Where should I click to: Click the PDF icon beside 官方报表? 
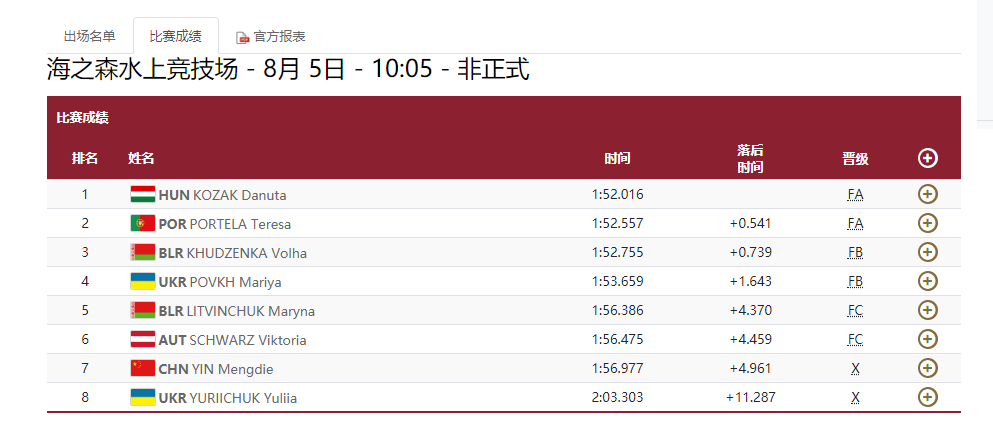point(242,37)
